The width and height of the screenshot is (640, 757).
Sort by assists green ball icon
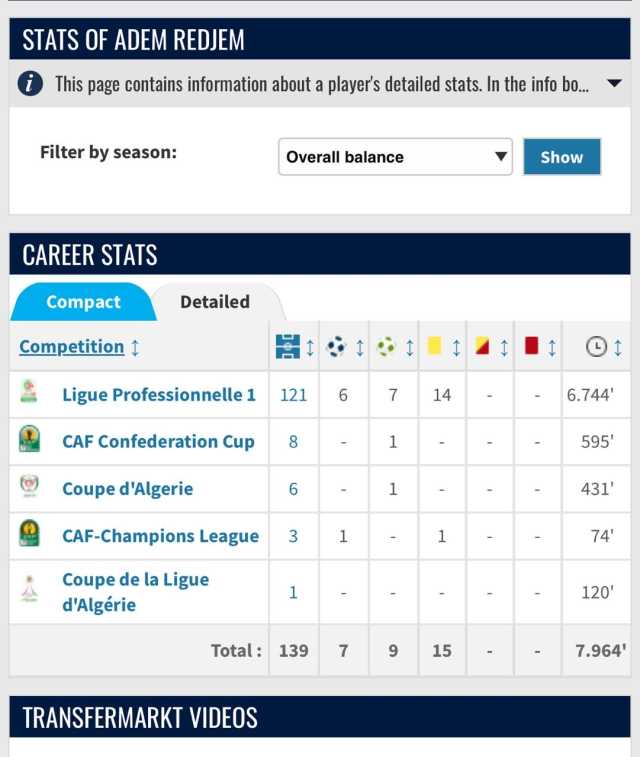click(x=386, y=347)
